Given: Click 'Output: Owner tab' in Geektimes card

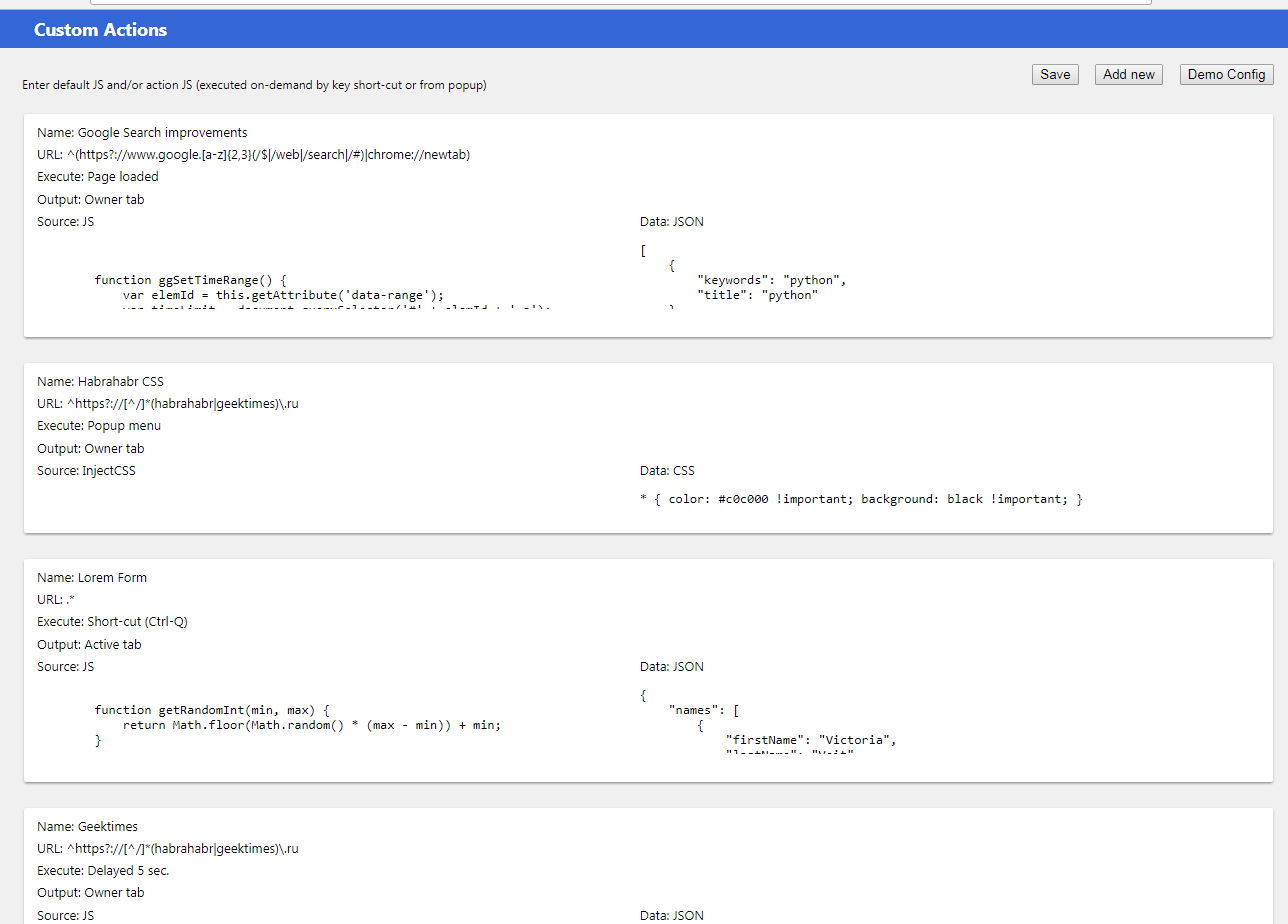Looking at the screenshot, I should (91, 893).
